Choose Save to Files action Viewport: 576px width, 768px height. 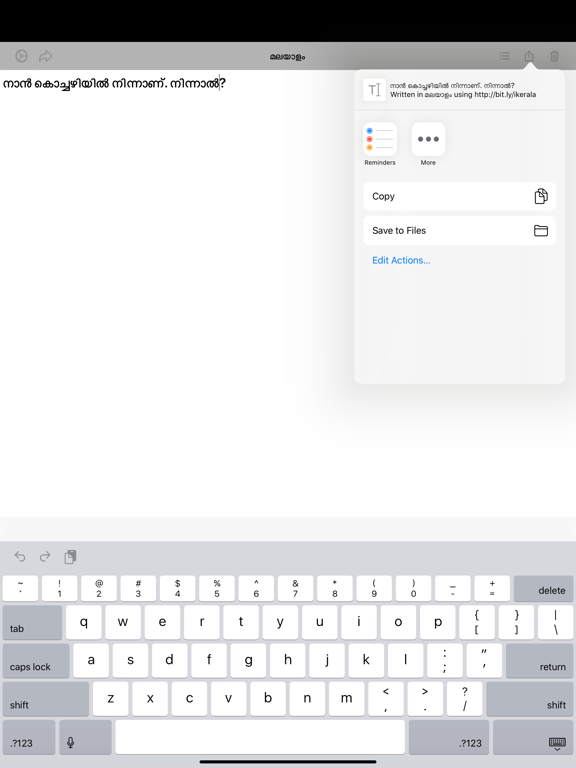tap(459, 231)
